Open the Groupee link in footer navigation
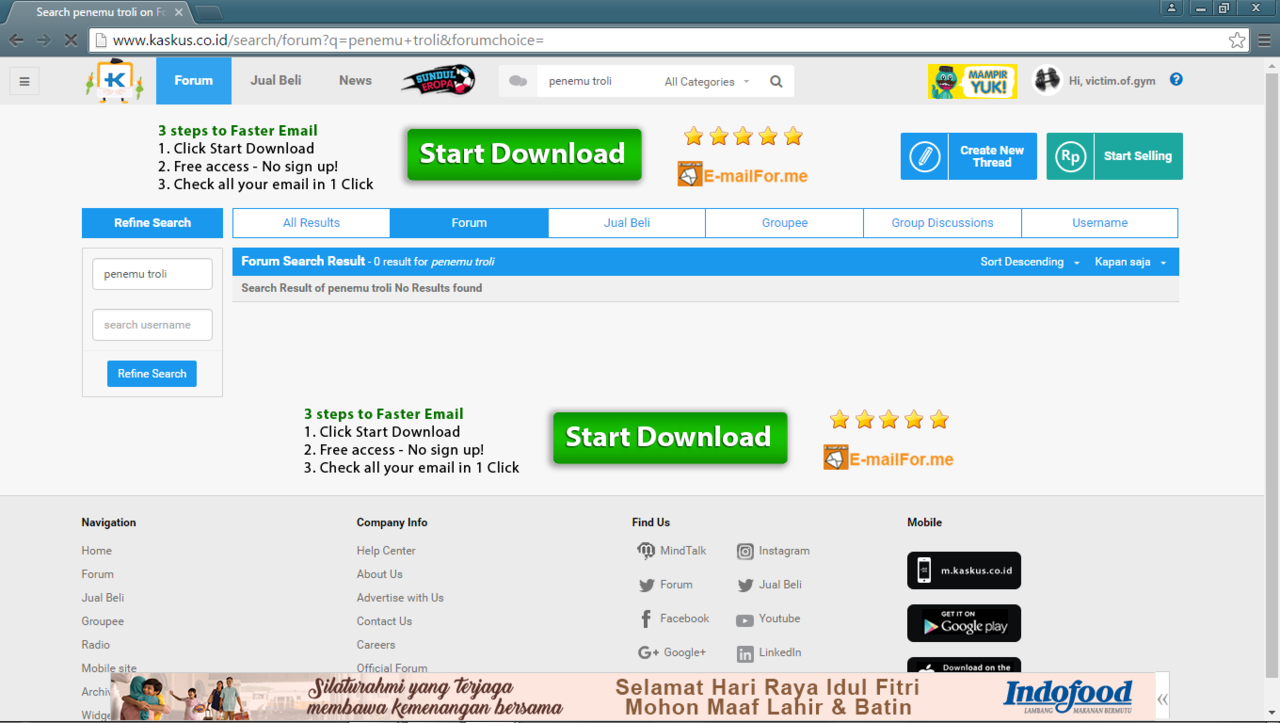The width and height of the screenshot is (1280, 723). (103, 621)
